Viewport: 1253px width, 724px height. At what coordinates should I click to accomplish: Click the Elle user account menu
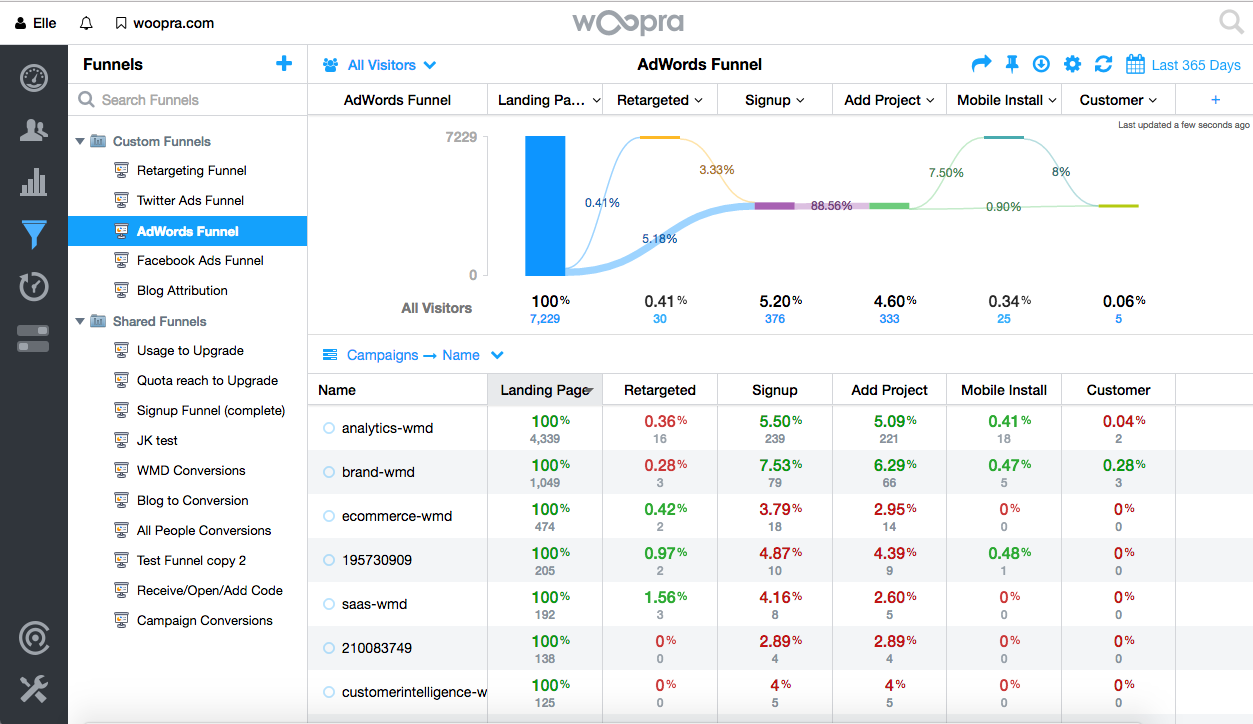[x=36, y=23]
